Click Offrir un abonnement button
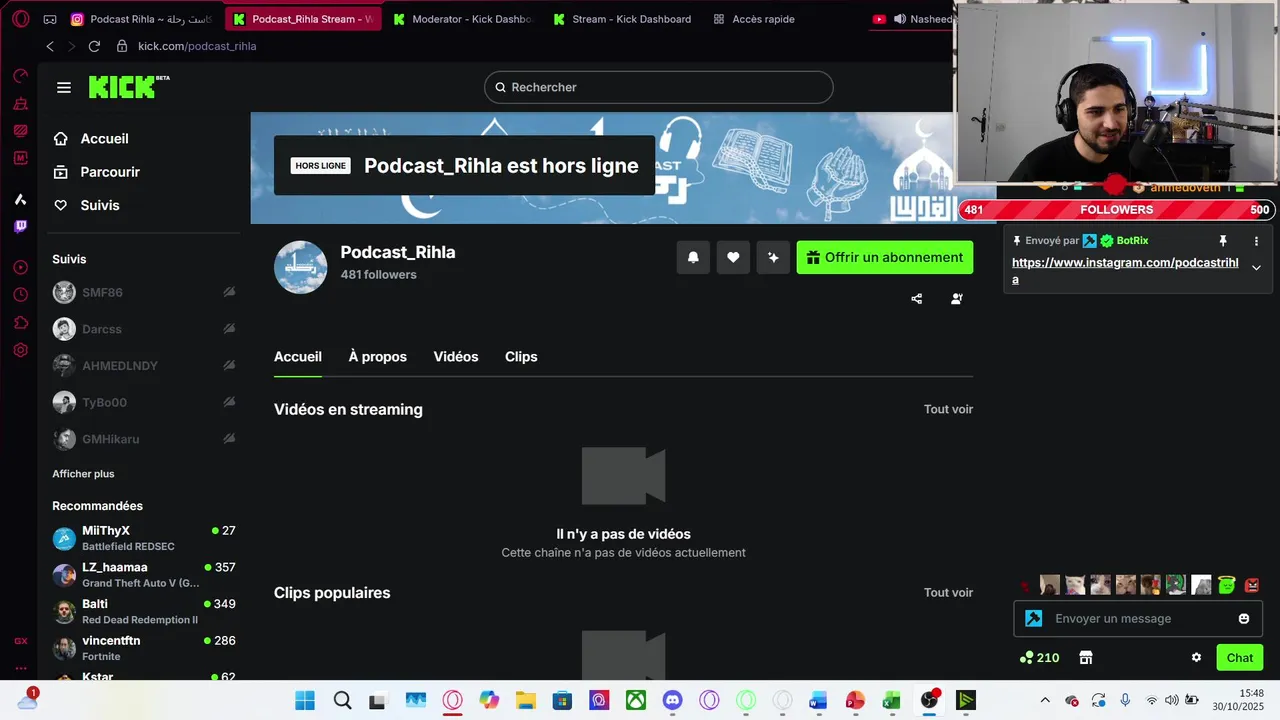The width and height of the screenshot is (1280, 720). pos(885,257)
